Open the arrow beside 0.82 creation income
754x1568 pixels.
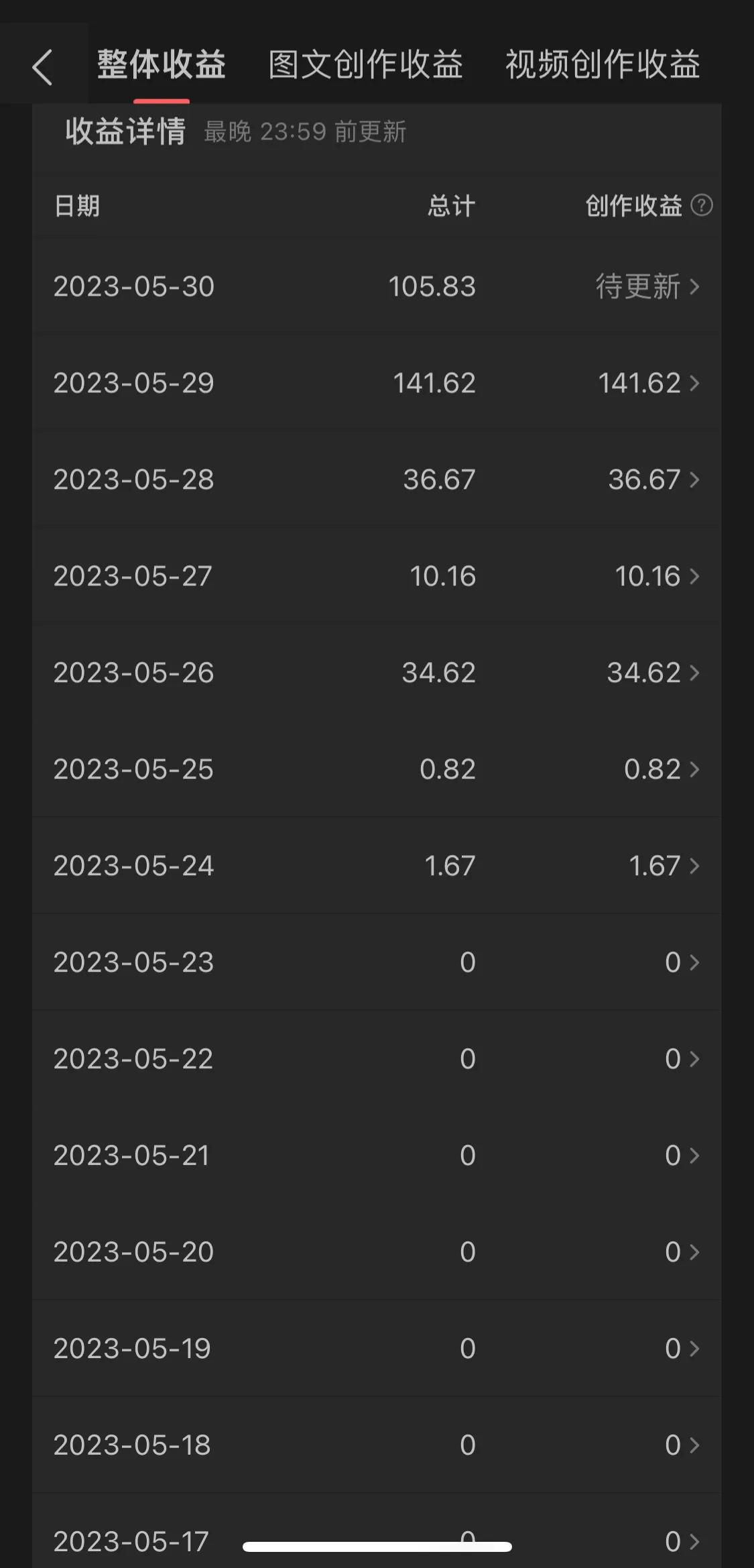[x=694, y=770]
